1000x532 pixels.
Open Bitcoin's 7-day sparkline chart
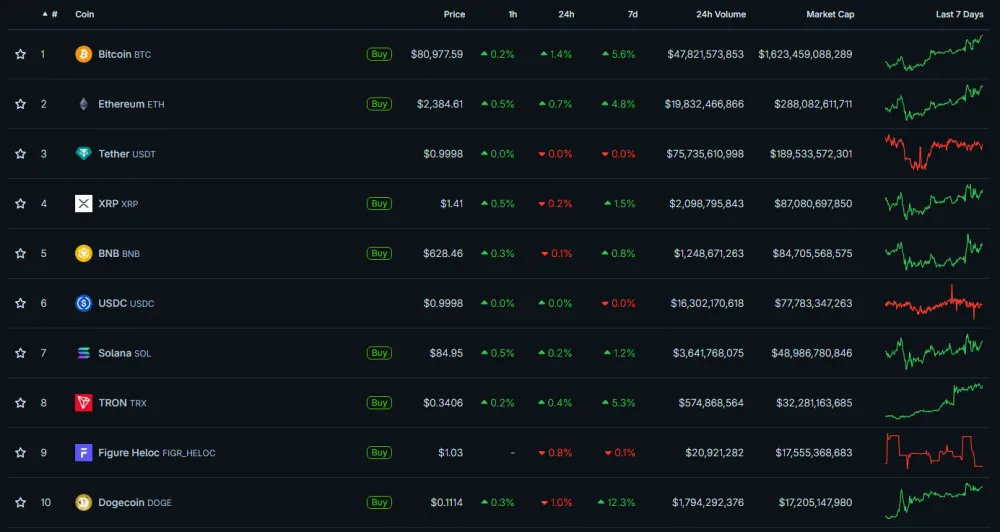pyautogui.click(x=934, y=53)
